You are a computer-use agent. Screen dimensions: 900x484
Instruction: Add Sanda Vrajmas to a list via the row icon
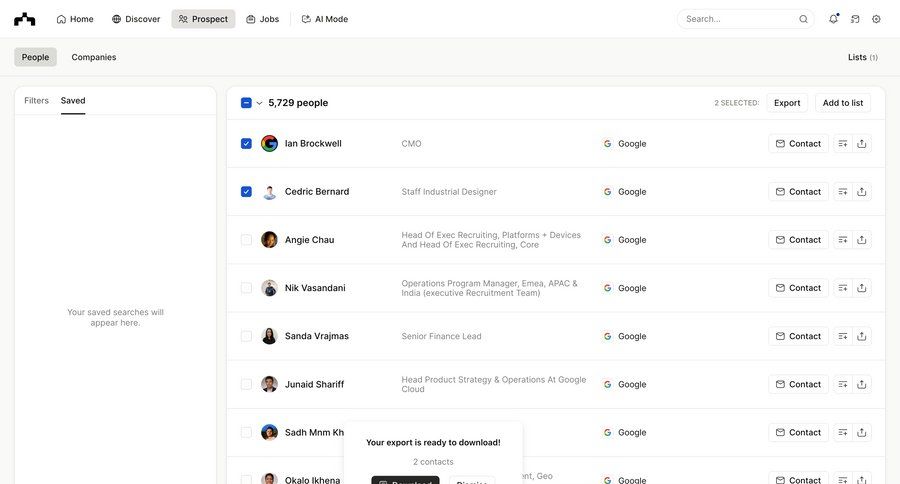click(843, 336)
